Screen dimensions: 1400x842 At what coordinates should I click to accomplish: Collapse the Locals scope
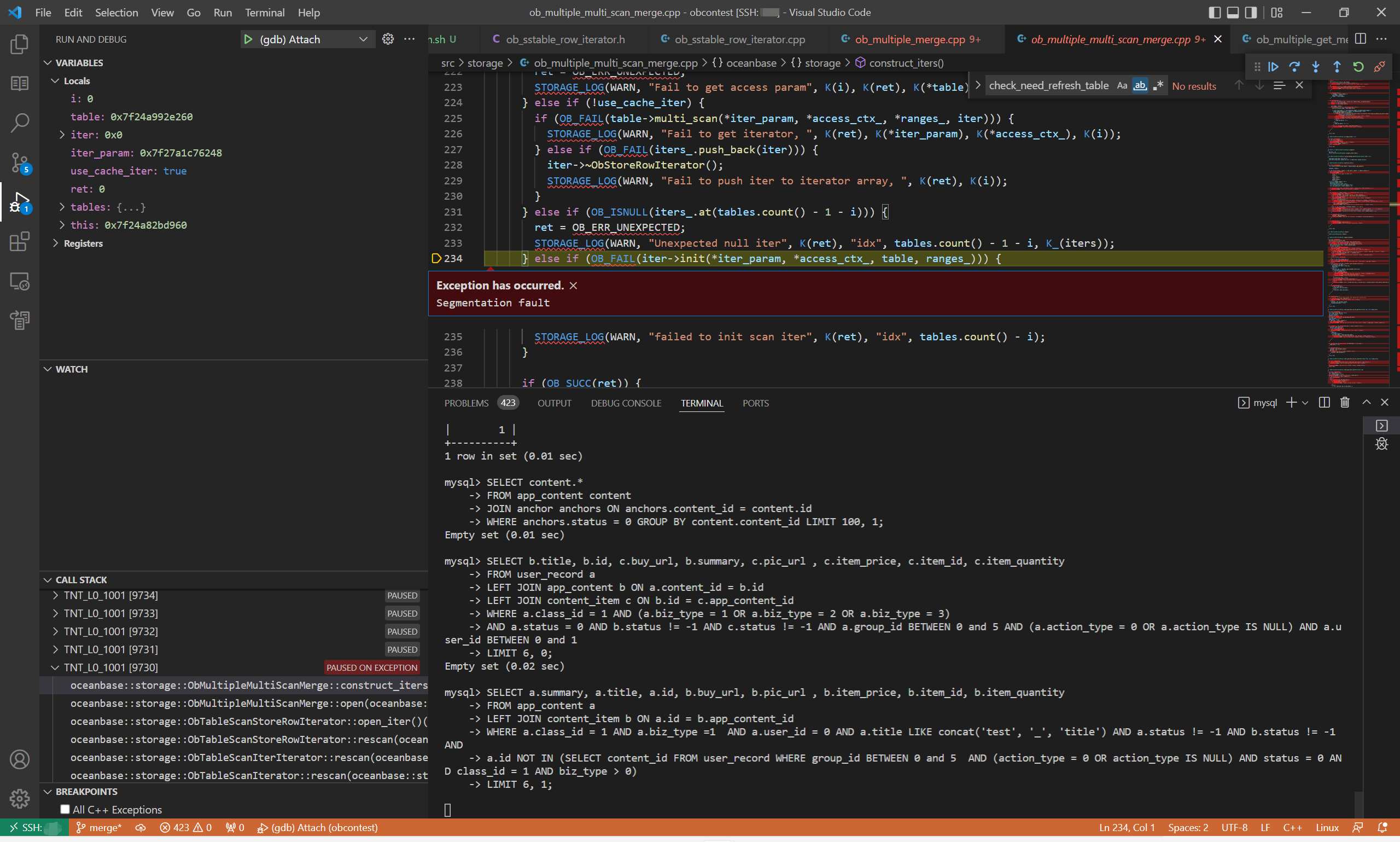55,80
